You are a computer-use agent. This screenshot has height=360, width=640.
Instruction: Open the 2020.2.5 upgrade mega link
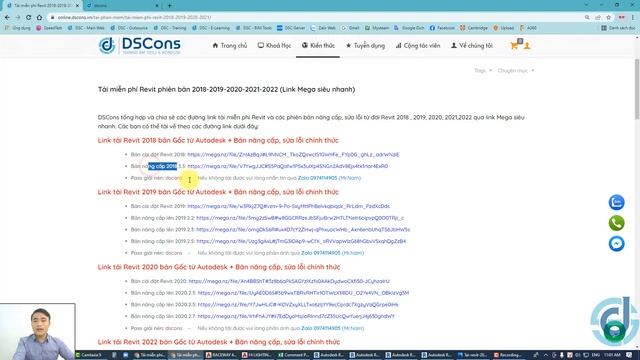(298, 304)
